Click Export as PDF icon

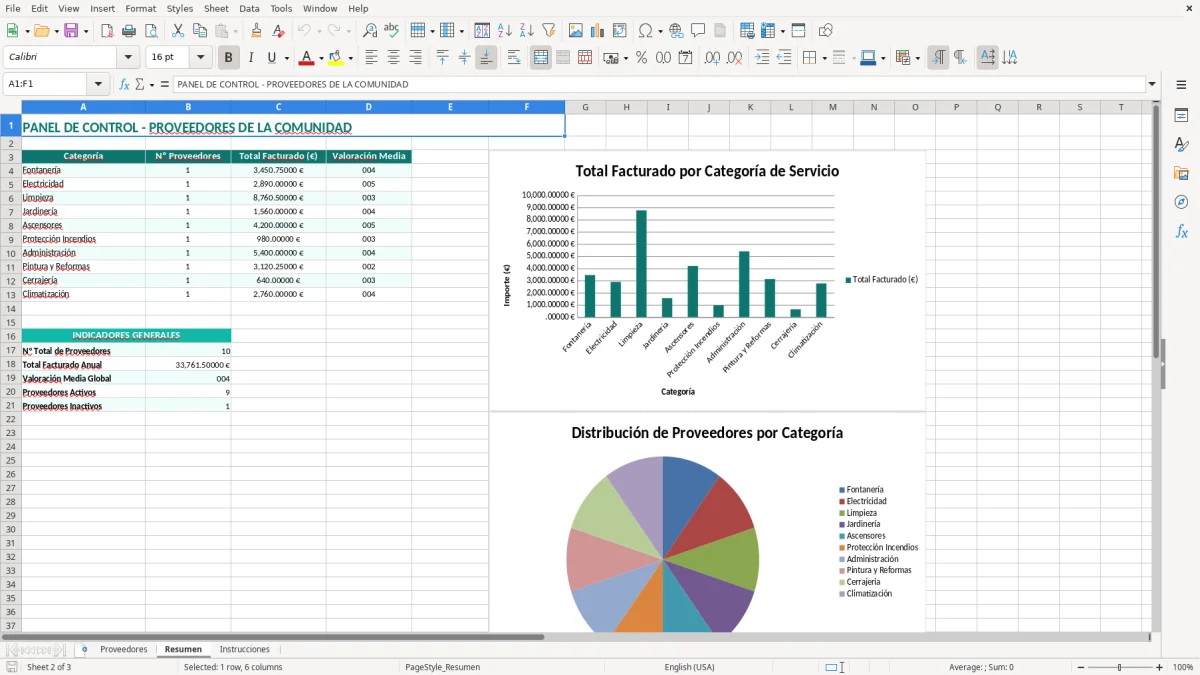(107, 31)
